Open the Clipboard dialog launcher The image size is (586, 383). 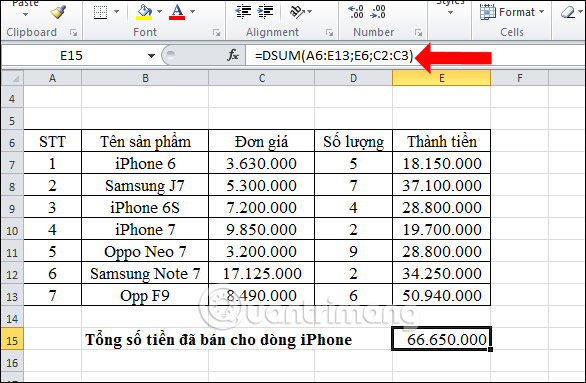[74, 33]
